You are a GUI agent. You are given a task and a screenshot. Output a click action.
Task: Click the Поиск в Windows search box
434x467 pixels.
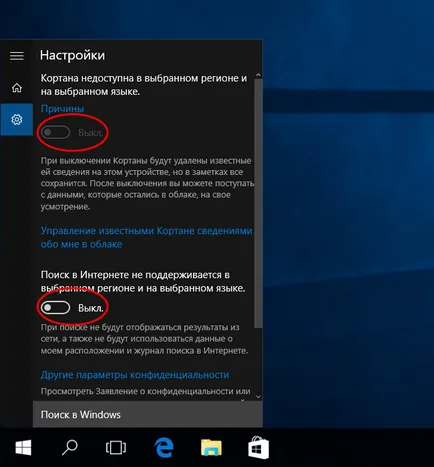148,414
